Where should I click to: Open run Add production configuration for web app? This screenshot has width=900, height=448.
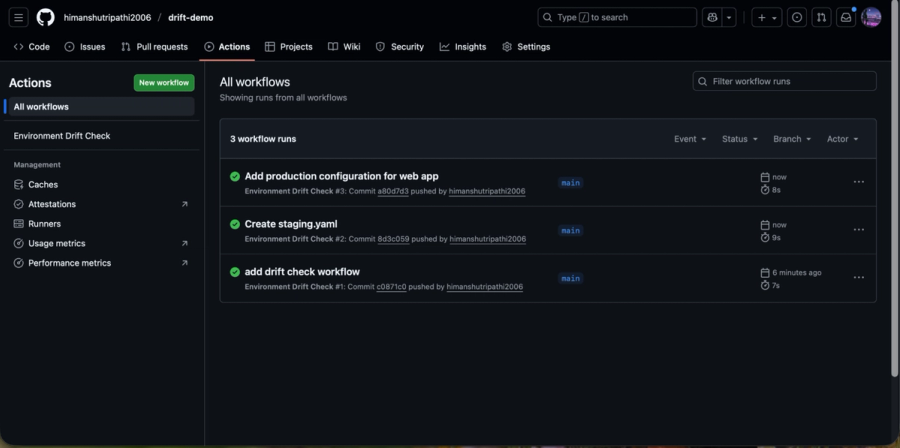point(342,176)
